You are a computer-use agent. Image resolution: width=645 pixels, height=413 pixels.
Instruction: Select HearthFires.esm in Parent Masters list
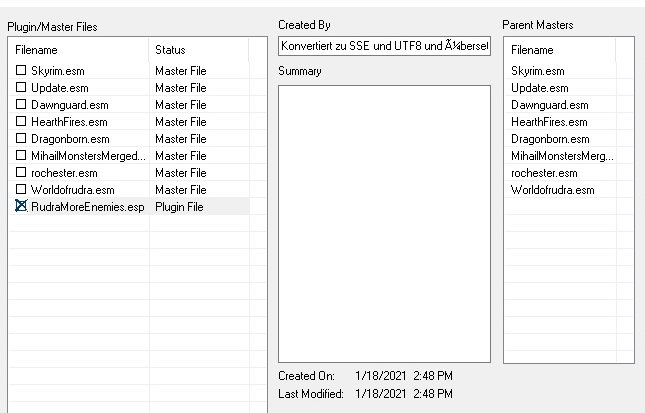[x=549, y=122]
